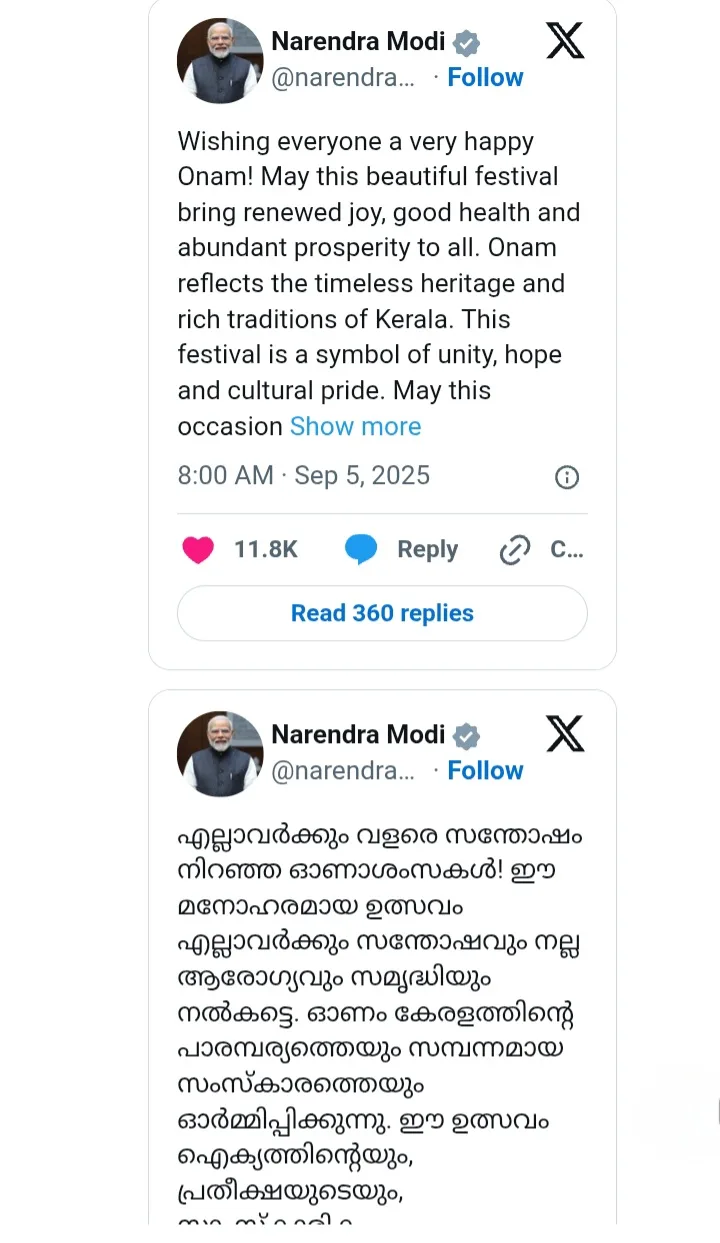Viewport: 720px width, 1243px height.
Task: Open the Read 360 replies button
Action: coord(382,613)
